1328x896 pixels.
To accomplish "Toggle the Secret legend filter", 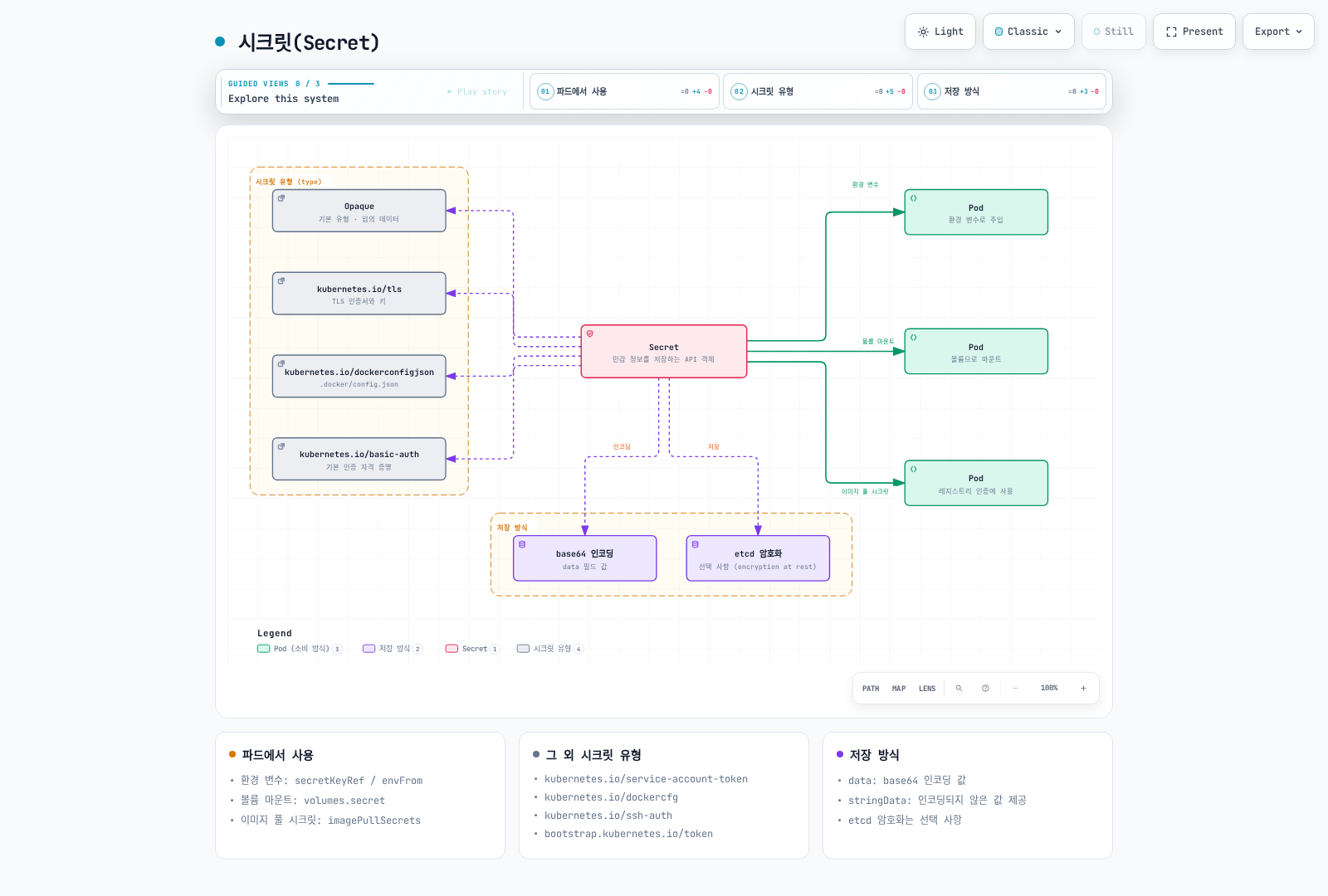I will coord(472,649).
